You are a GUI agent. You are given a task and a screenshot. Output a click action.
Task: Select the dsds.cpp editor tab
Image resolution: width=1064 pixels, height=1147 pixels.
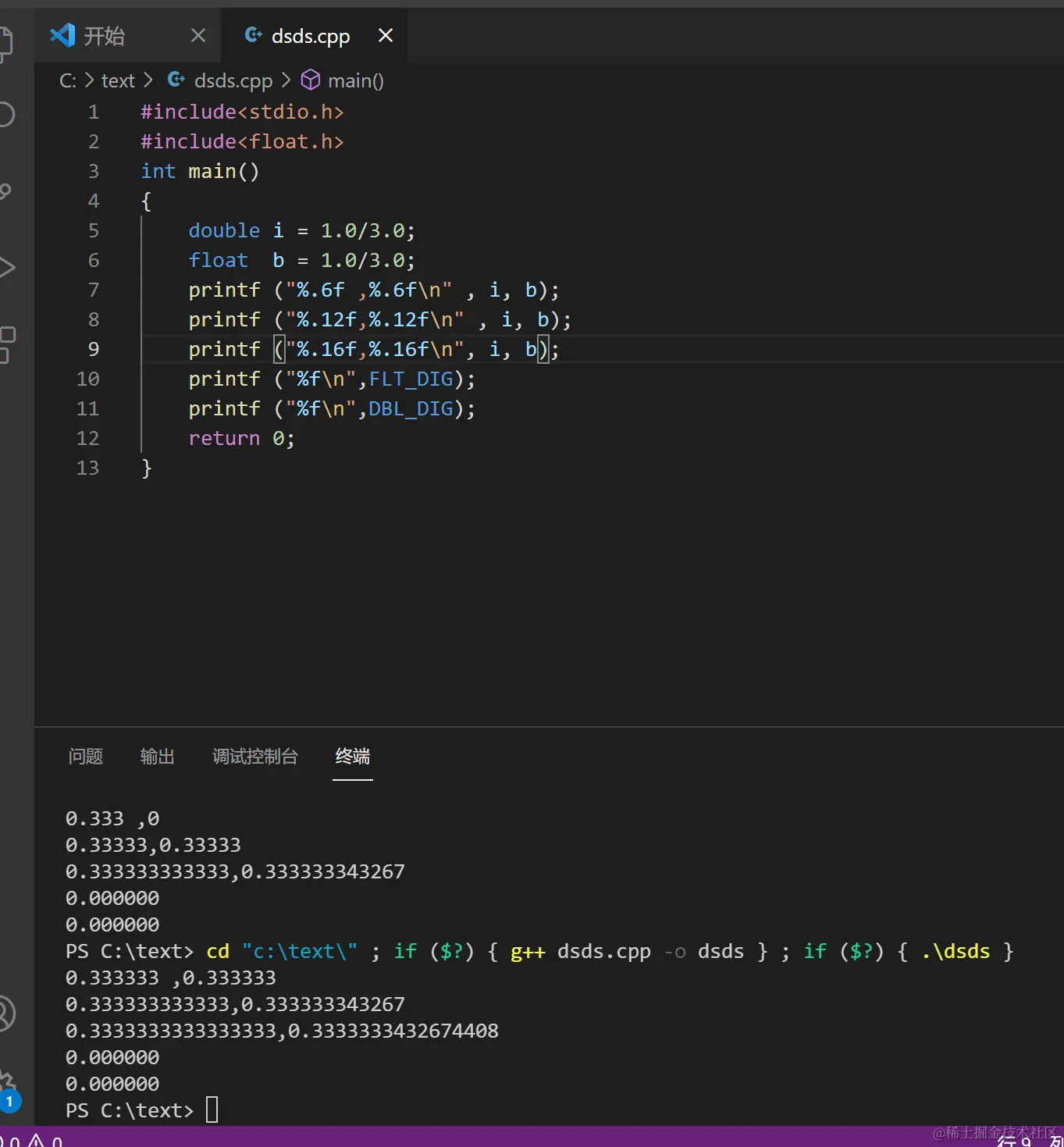315,35
